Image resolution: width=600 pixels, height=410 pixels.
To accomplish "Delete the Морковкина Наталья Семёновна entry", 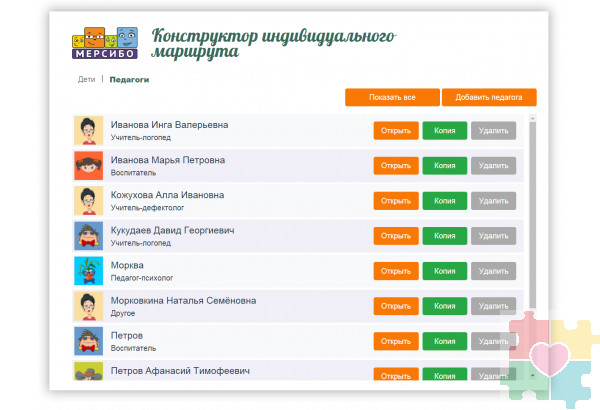I will coord(493,306).
